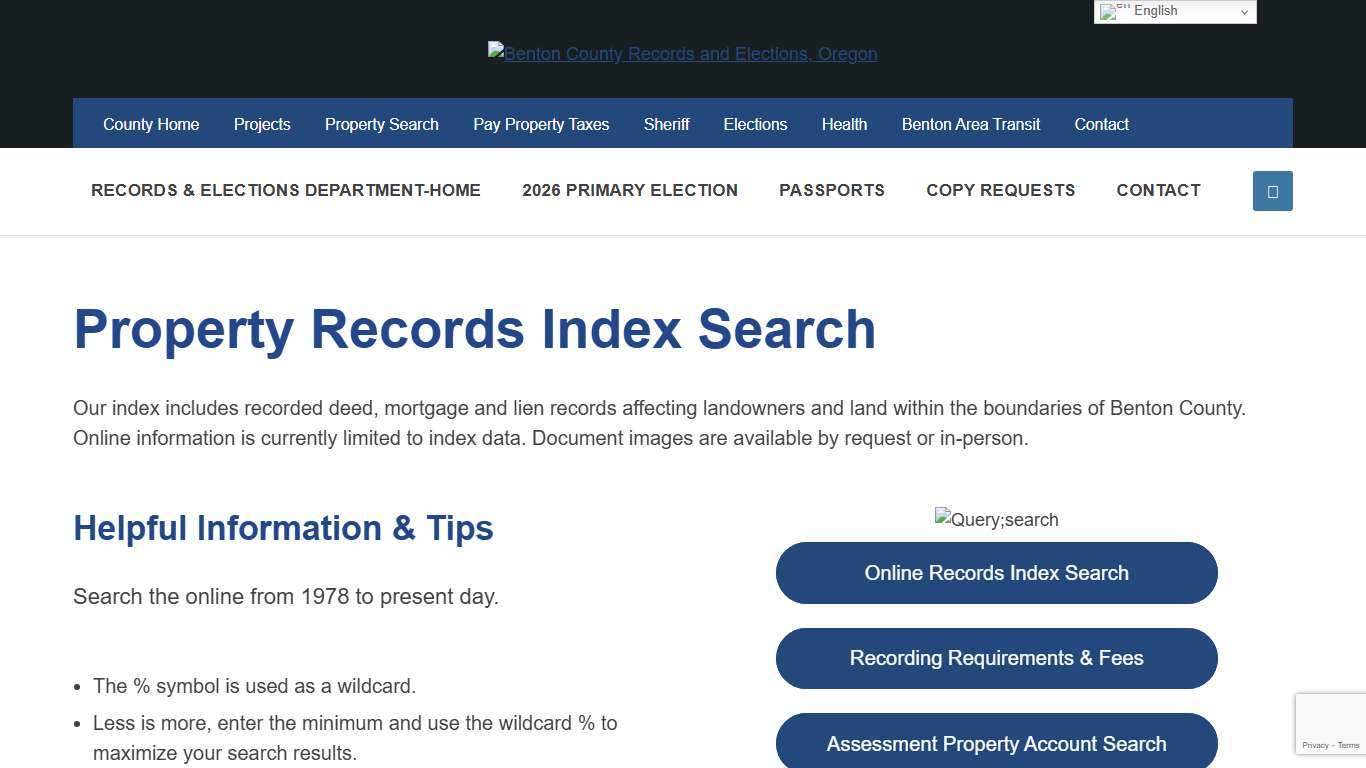Image resolution: width=1366 pixels, height=768 pixels.
Task: Expand the English language dropdown
Action: pos(1175,11)
